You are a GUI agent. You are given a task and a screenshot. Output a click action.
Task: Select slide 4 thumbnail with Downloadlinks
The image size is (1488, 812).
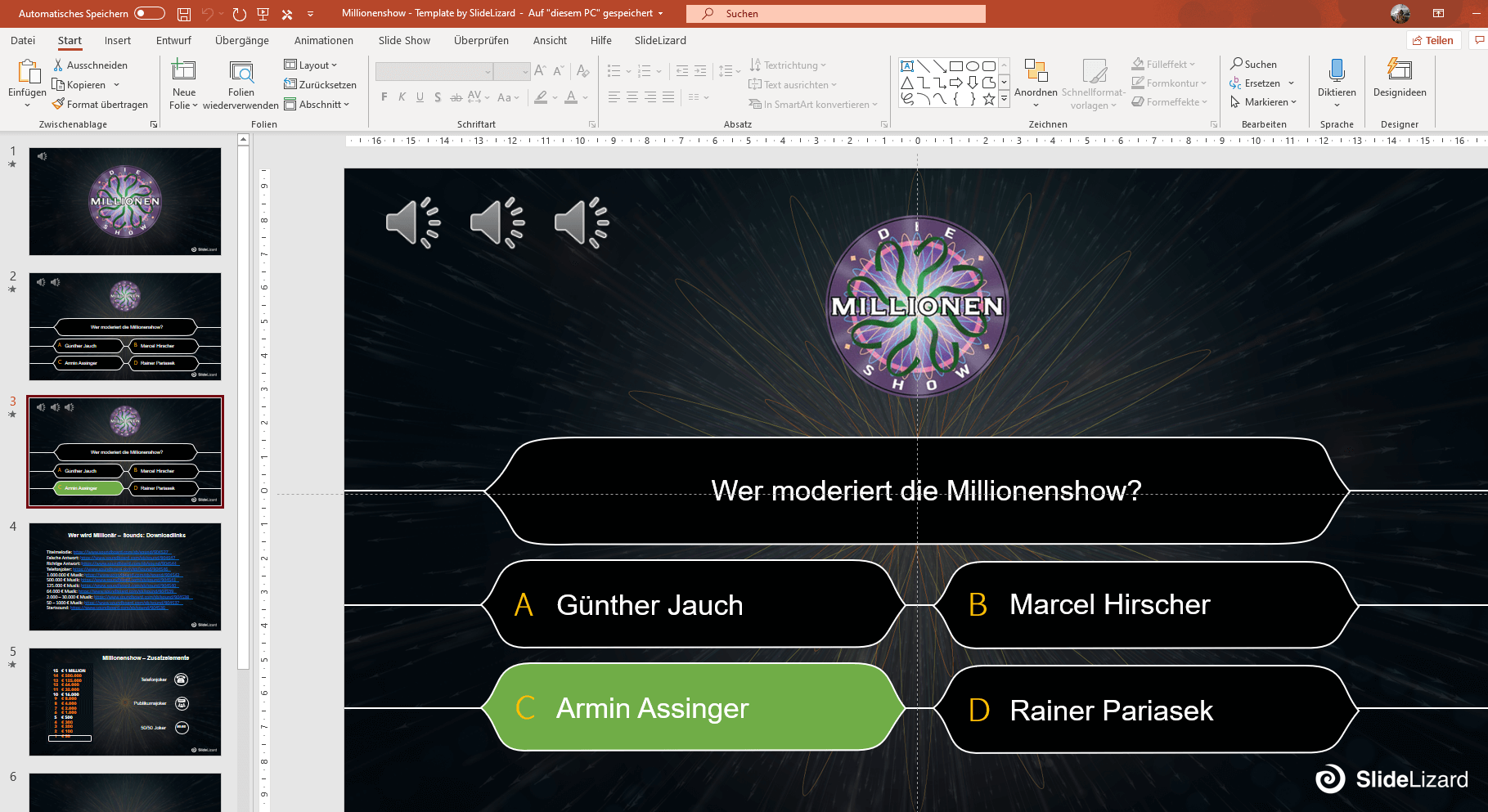[125, 576]
